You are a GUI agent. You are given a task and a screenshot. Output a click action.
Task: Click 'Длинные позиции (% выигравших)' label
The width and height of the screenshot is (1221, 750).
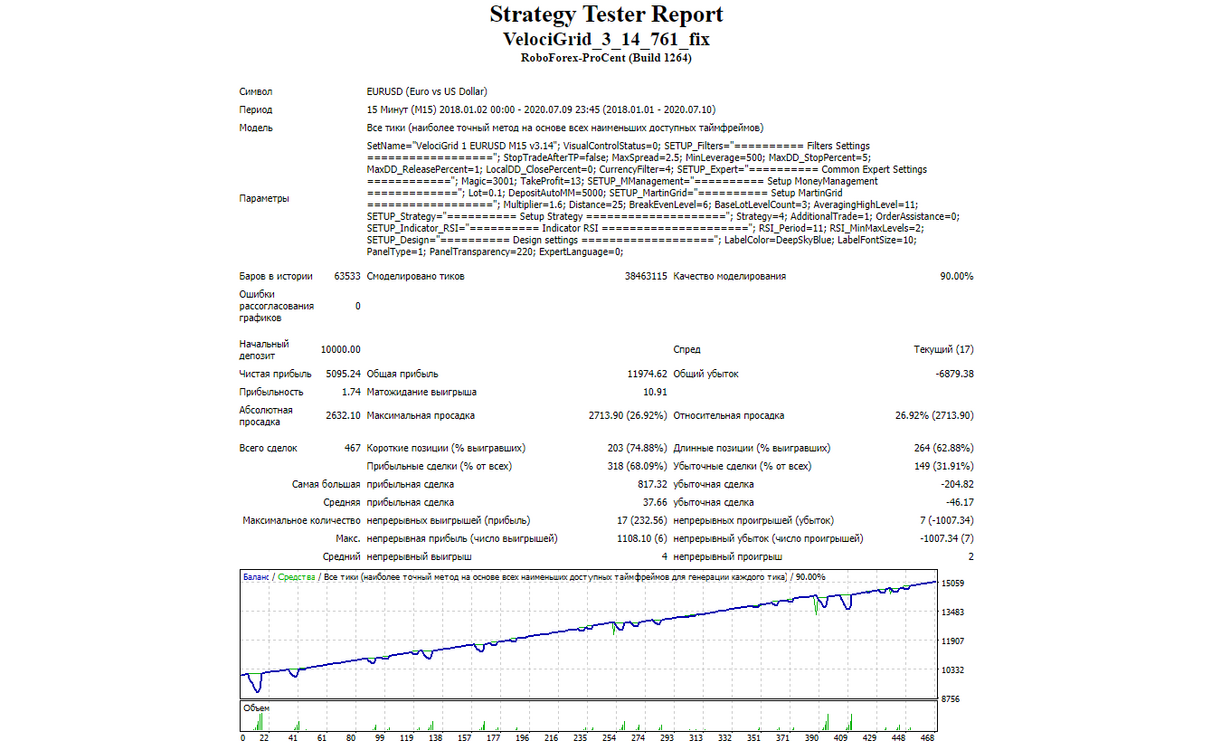[752, 448]
